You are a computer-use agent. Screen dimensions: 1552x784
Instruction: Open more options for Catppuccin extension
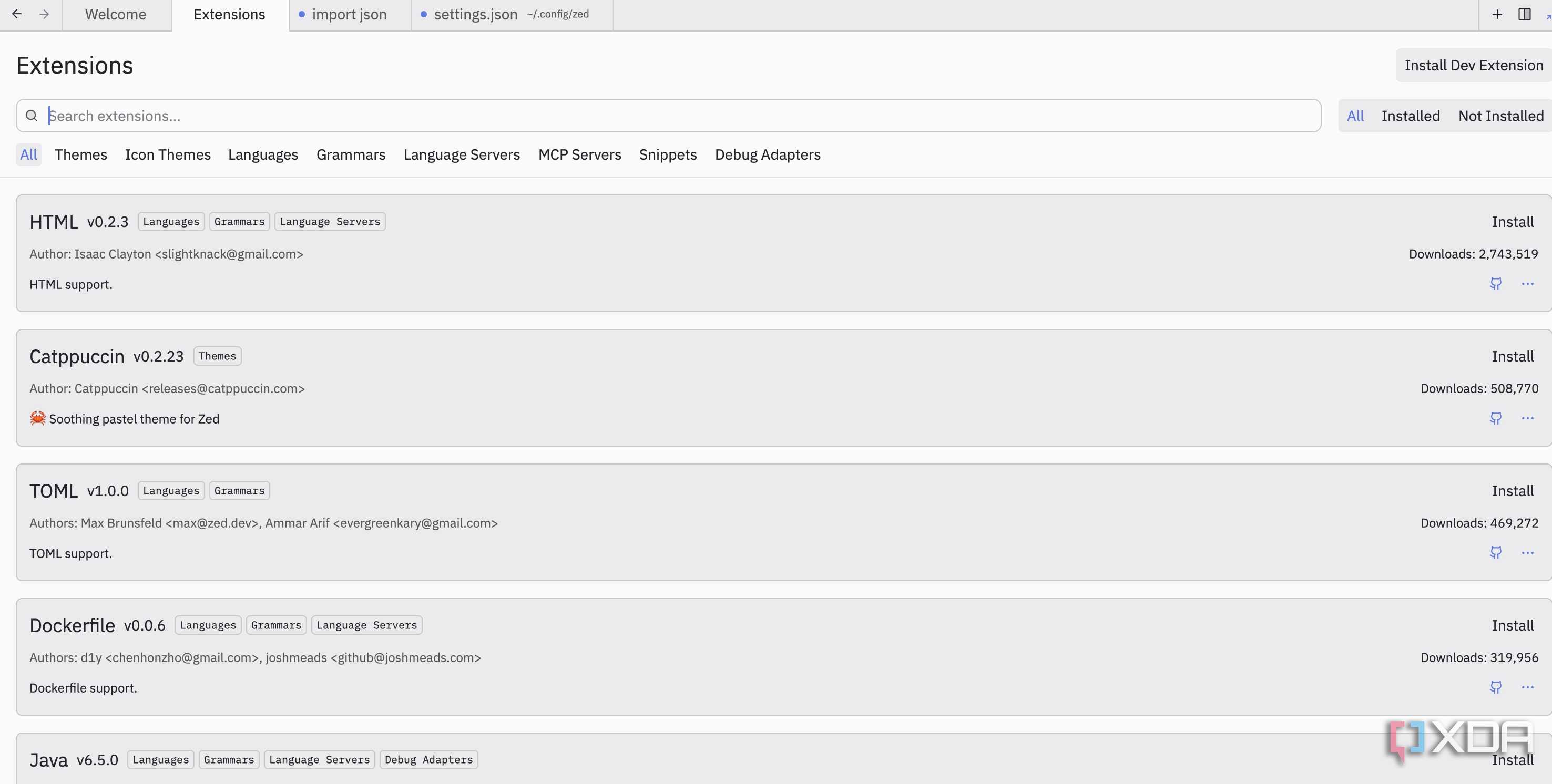[1527, 418]
